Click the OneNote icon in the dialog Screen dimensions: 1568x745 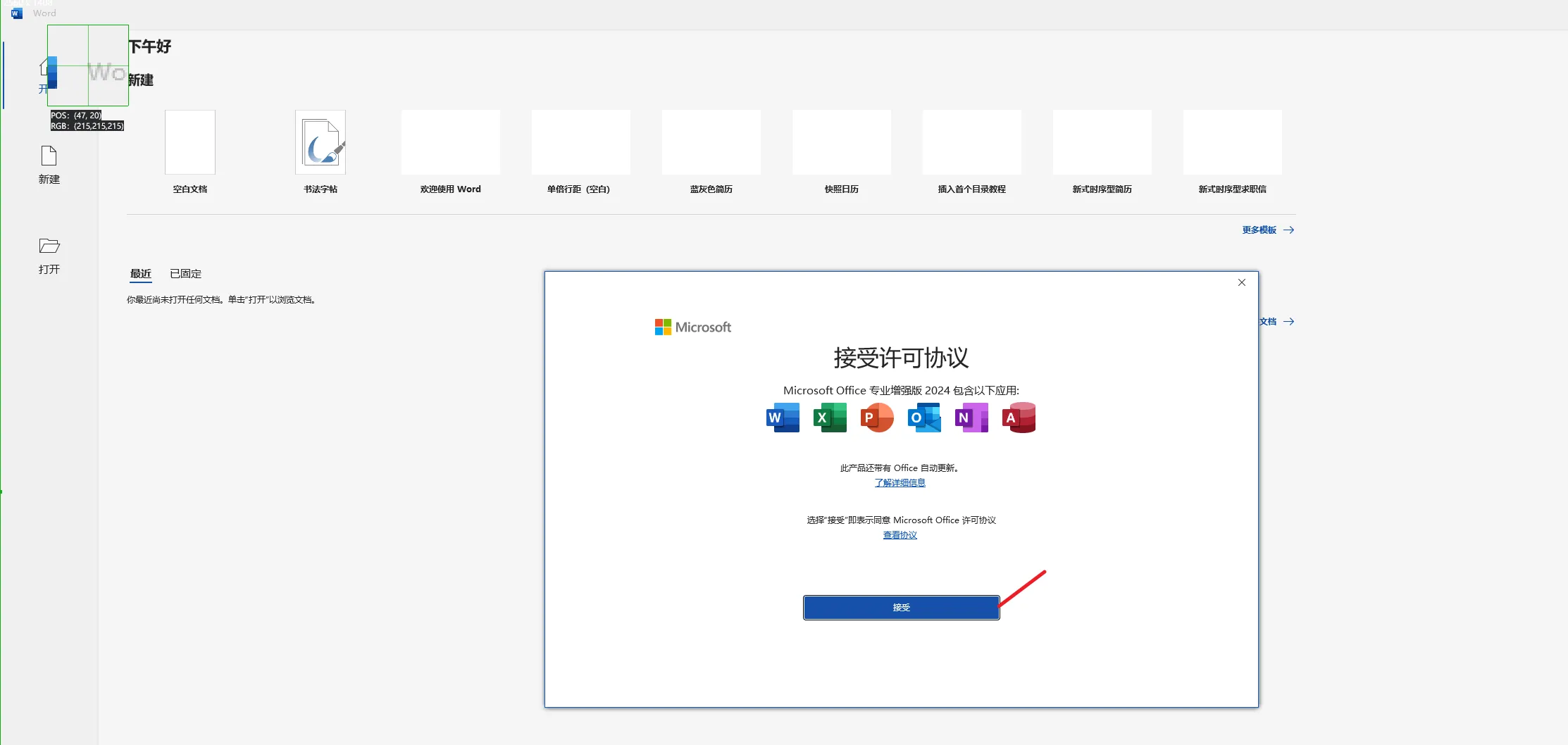(x=971, y=418)
